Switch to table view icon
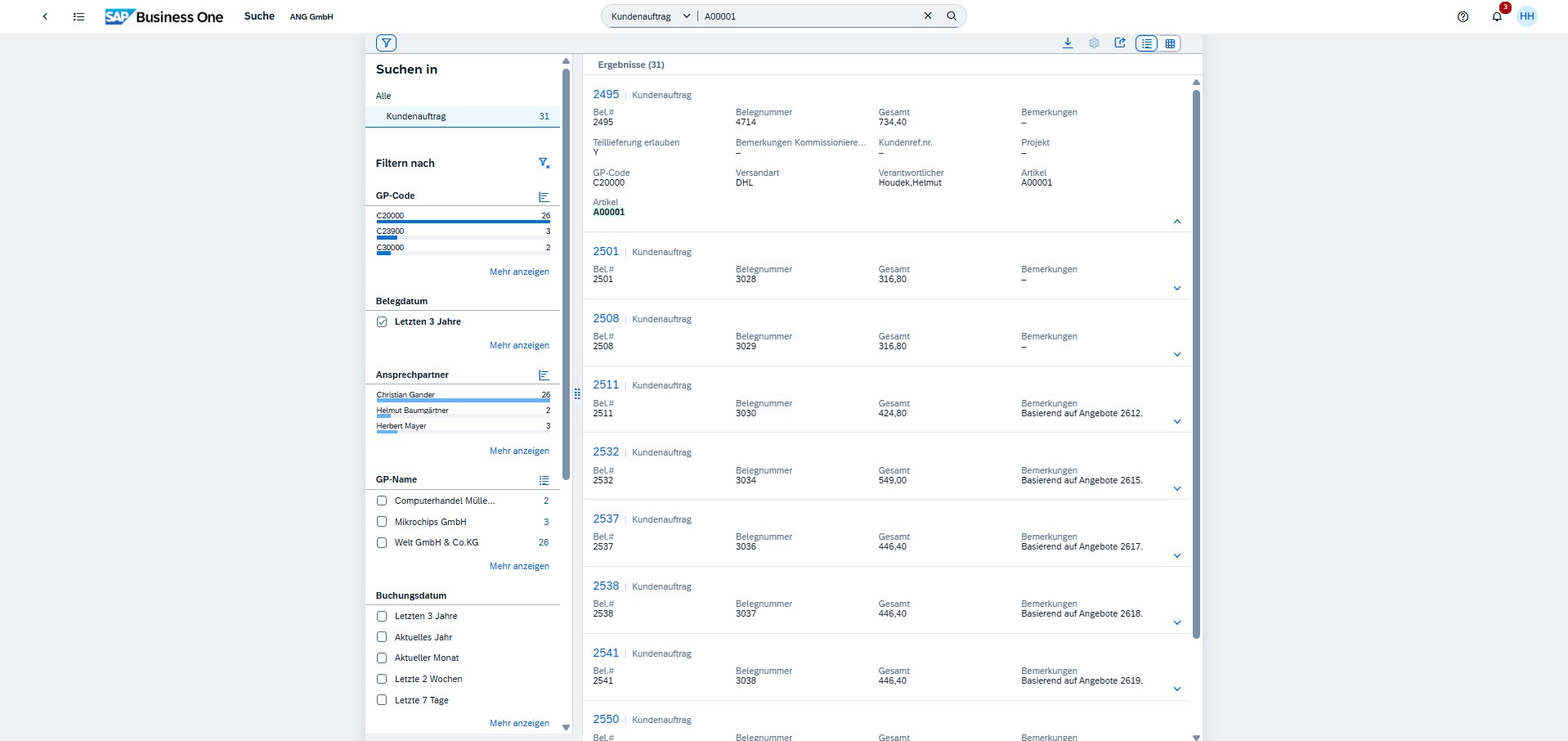Image resolution: width=1568 pixels, height=741 pixels. 1171,43
